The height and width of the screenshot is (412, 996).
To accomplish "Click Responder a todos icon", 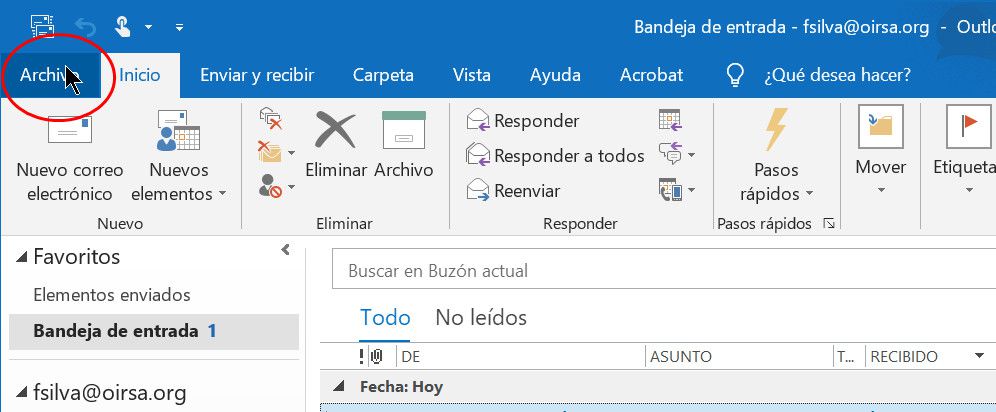I will [x=478, y=156].
